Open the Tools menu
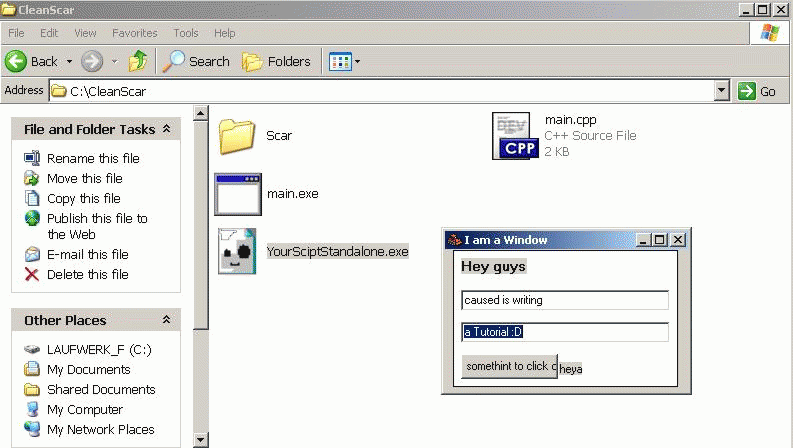 click(x=185, y=33)
